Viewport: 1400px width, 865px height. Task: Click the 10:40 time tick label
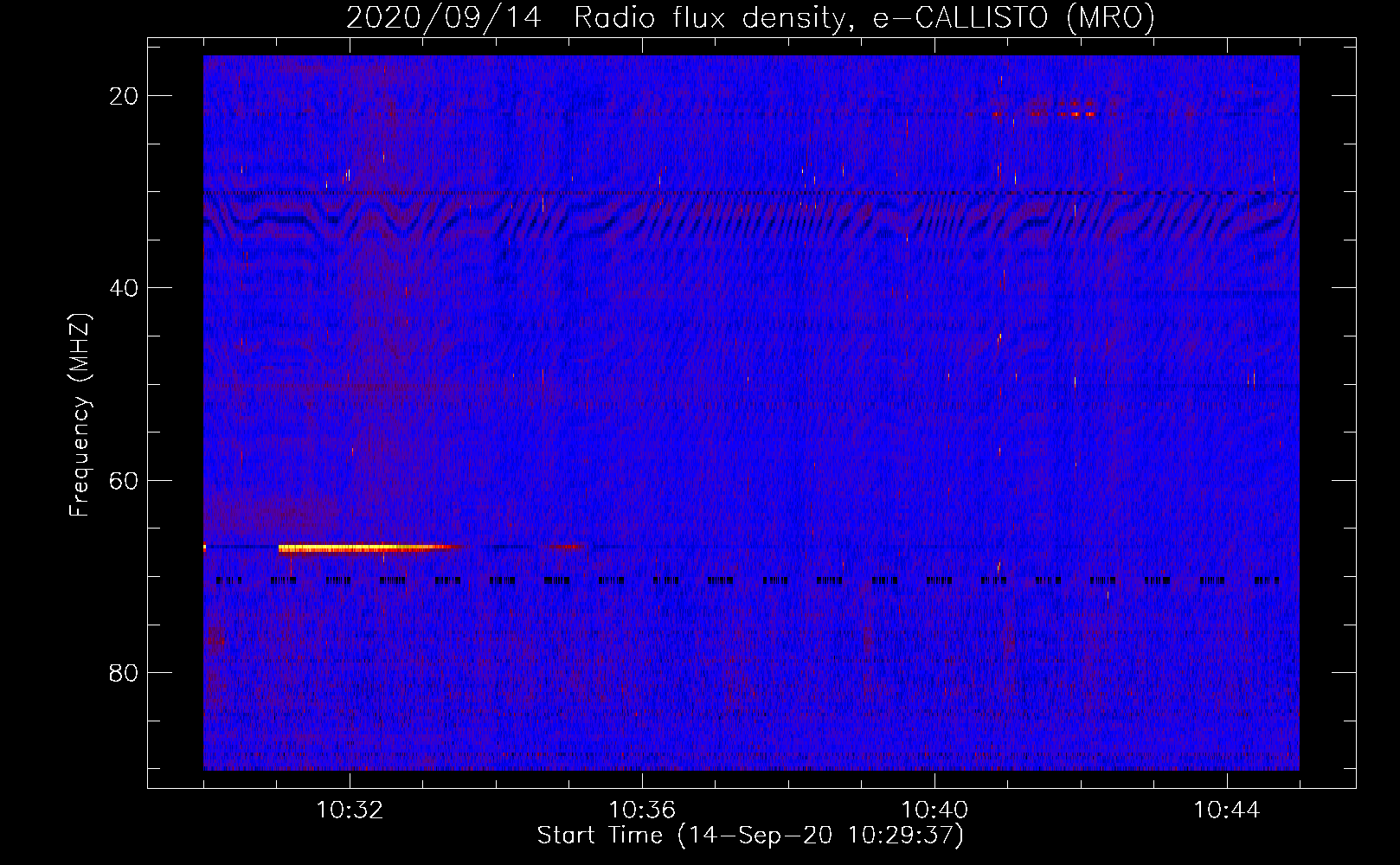[934, 811]
